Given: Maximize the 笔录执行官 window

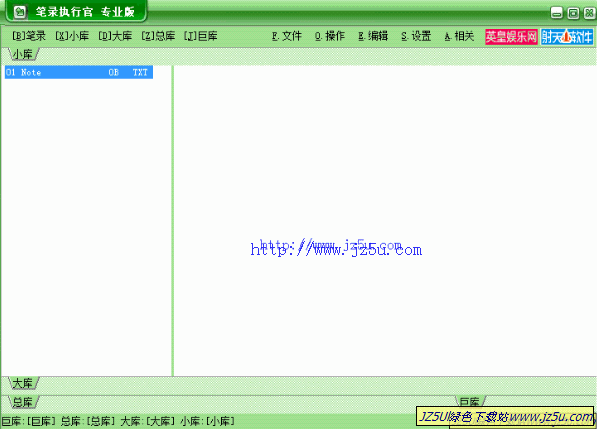Looking at the screenshot, I should (573, 13).
